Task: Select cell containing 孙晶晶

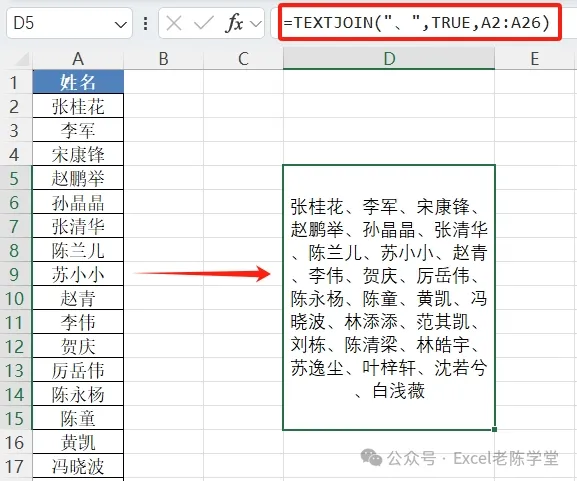Action: tap(78, 202)
